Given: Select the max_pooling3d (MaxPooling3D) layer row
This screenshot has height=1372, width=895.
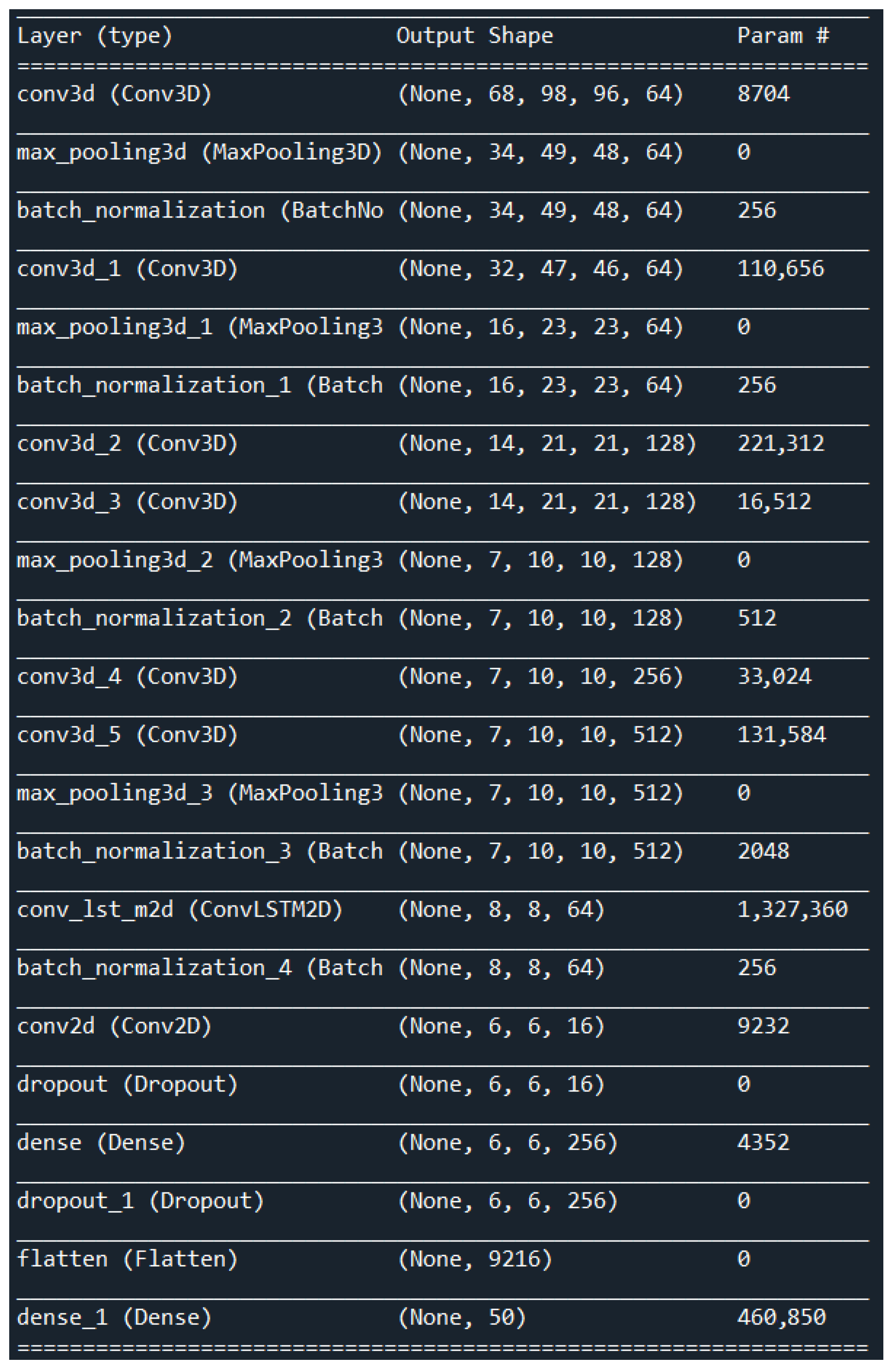Looking at the screenshot, I should tap(199, 153).
